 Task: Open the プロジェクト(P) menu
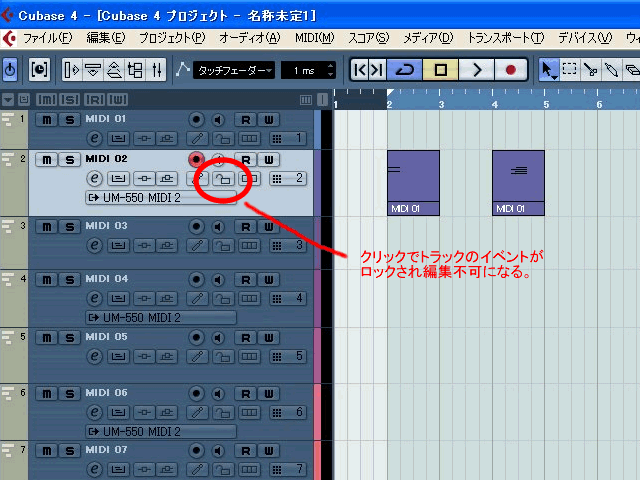(172, 38)
